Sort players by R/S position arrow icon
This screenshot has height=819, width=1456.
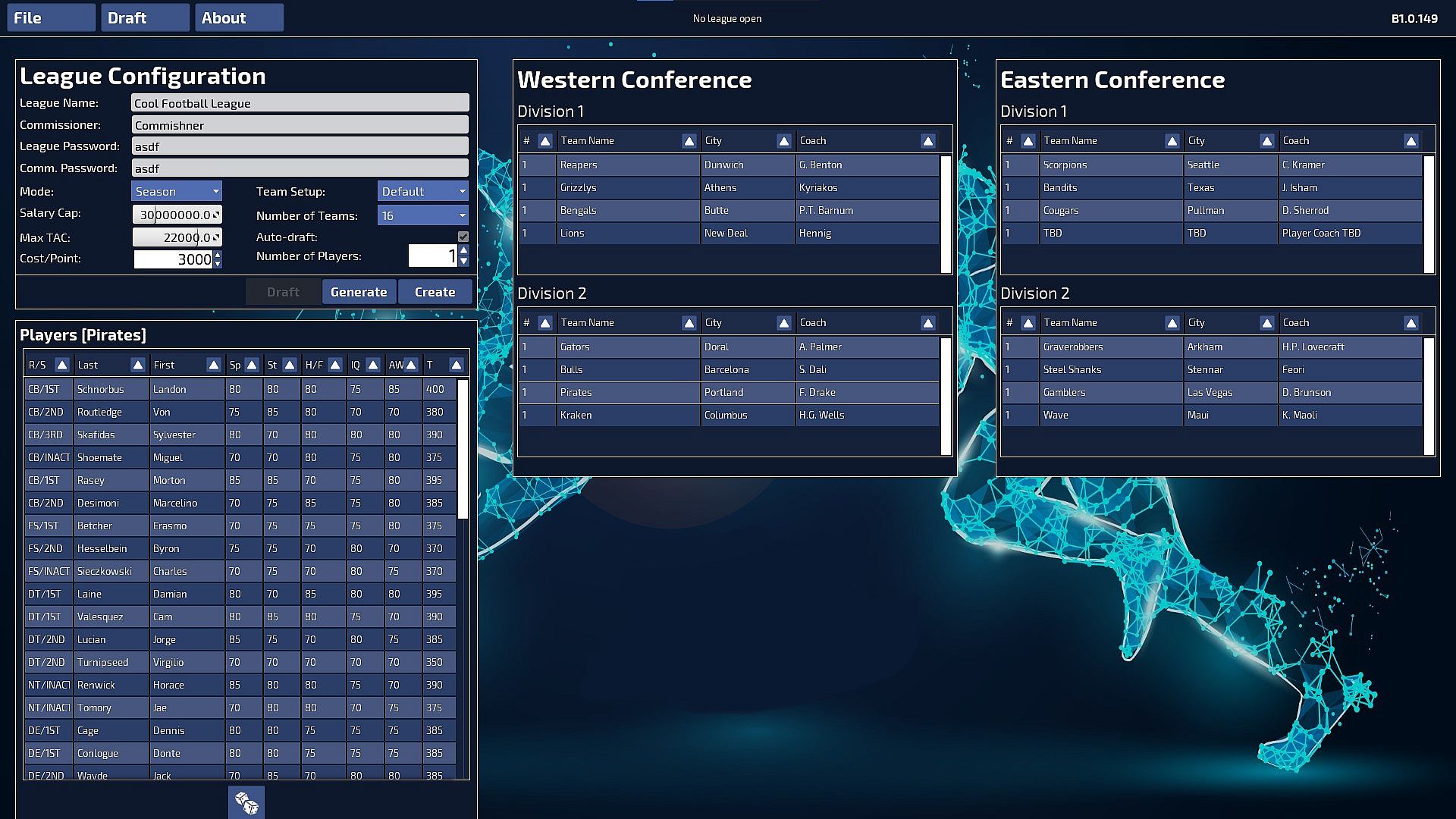(x=62, y=366)
